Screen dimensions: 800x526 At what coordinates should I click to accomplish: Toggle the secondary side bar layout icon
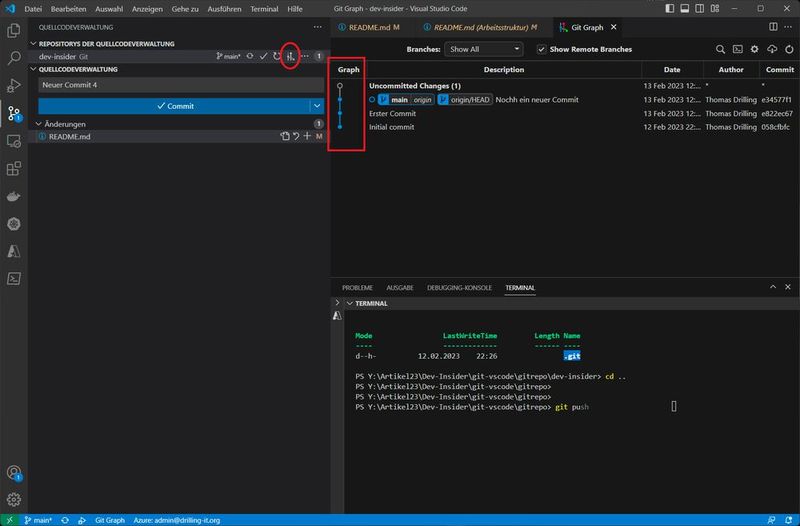click(699, 8)
